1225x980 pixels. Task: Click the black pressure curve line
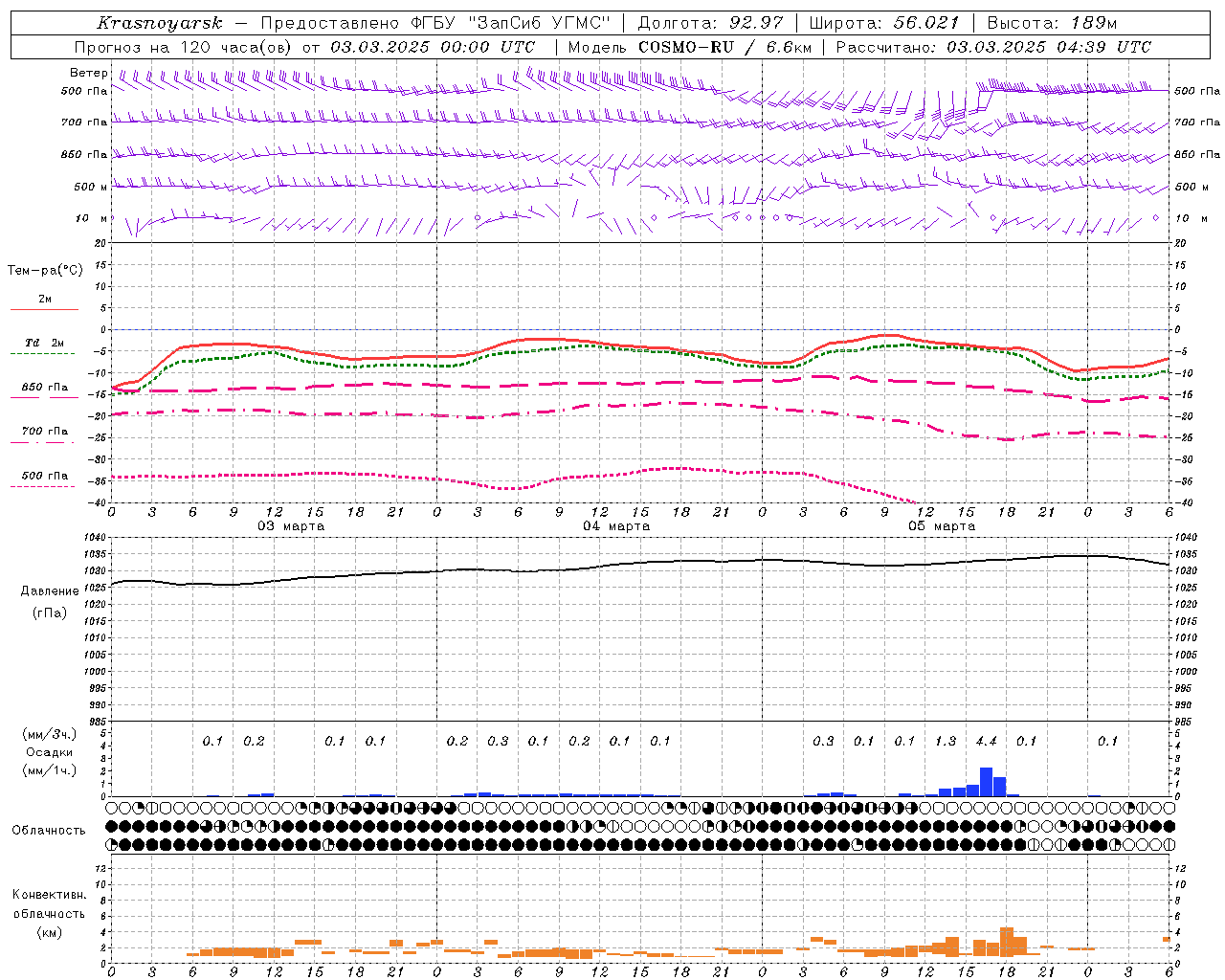[x=639, y=565]
